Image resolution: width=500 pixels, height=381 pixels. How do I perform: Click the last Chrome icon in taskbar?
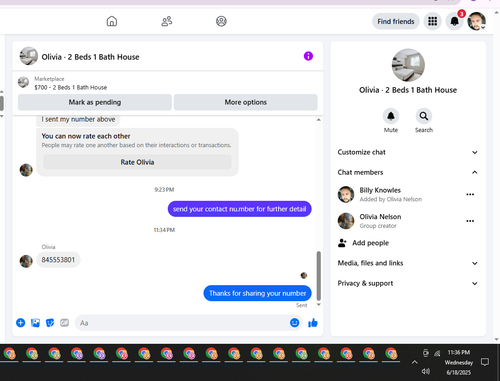click(391, 354)
